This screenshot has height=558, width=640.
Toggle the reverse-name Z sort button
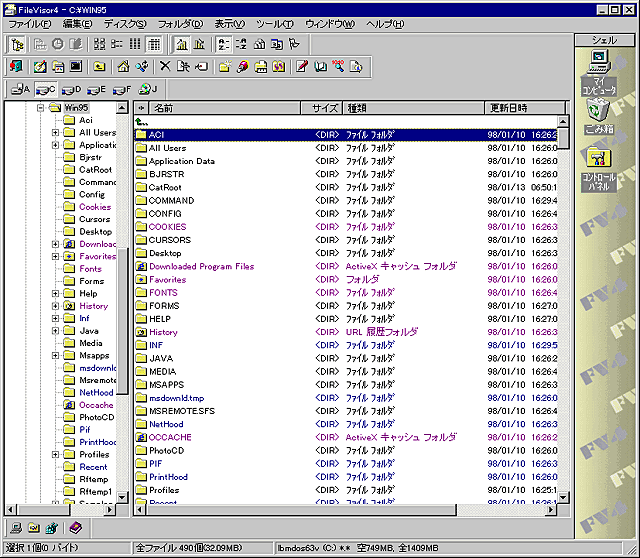point(241,44)
